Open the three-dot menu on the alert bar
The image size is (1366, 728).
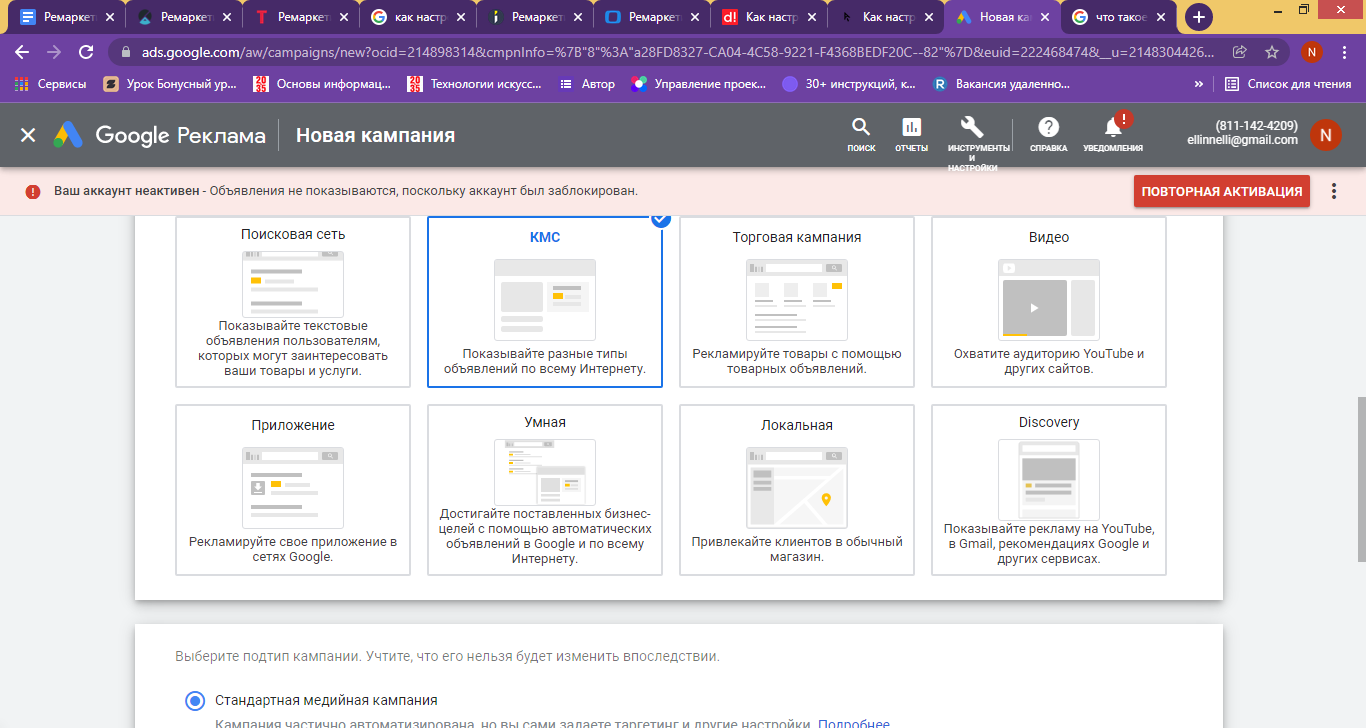[x=1334, y=191]
